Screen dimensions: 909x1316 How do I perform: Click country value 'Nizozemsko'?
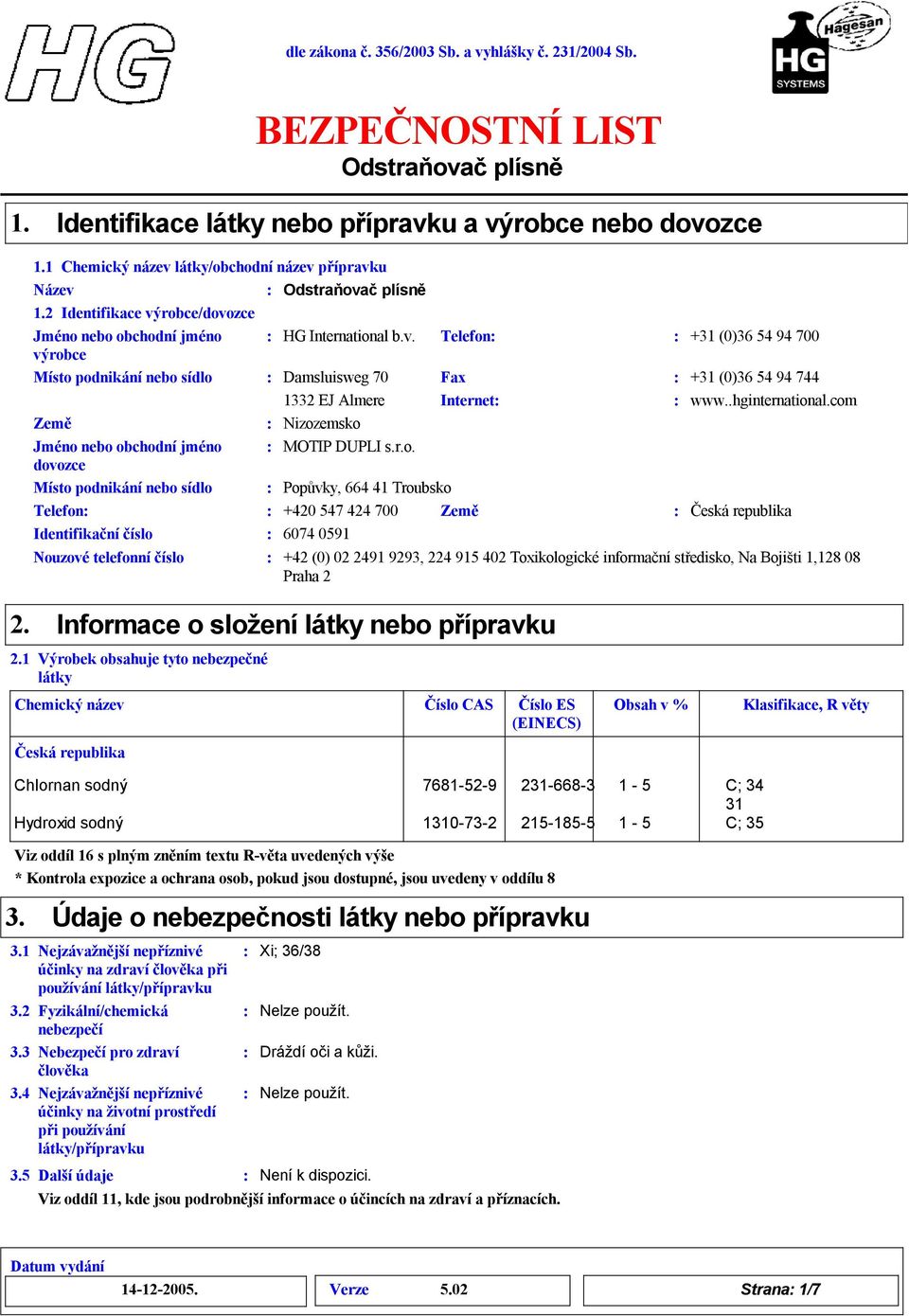pos(321,424)
